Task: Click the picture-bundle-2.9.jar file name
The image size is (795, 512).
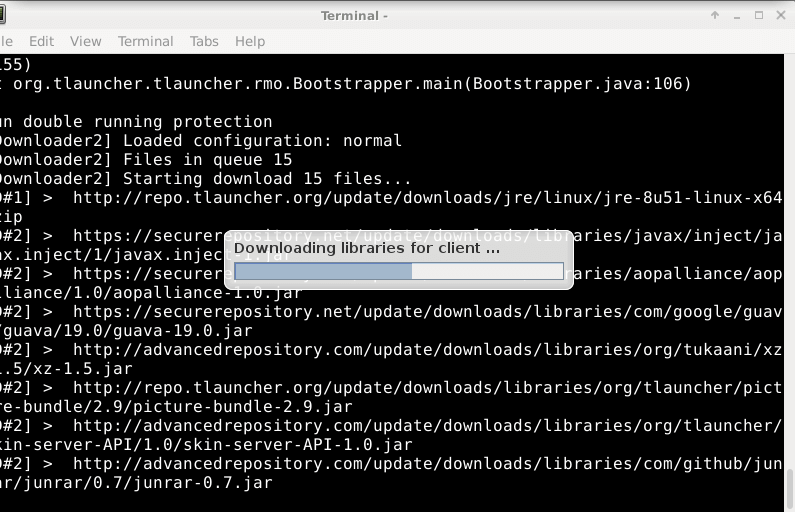Action: (242, 407)
